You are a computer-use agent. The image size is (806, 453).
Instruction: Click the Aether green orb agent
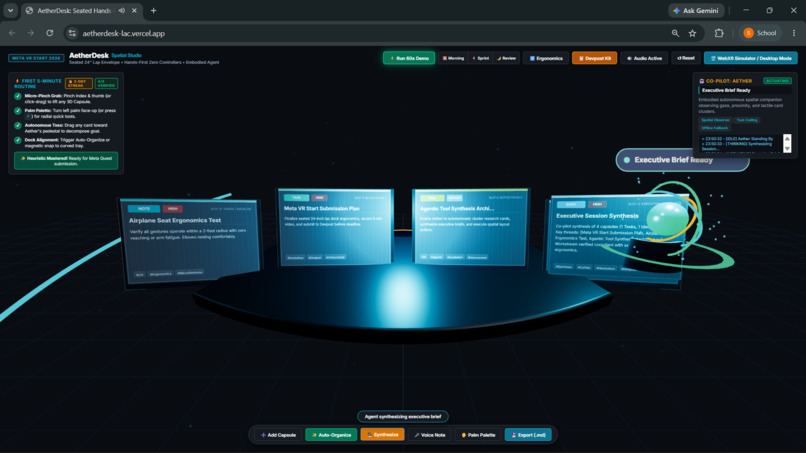(x=667, y=219)
